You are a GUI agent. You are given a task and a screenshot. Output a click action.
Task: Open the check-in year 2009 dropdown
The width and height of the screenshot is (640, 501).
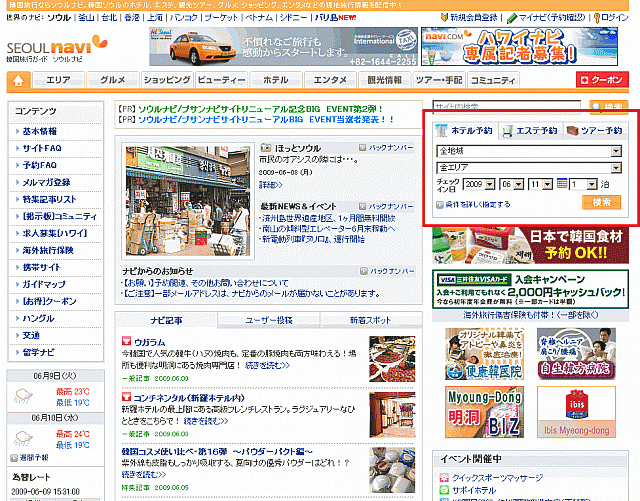[479, 185]
